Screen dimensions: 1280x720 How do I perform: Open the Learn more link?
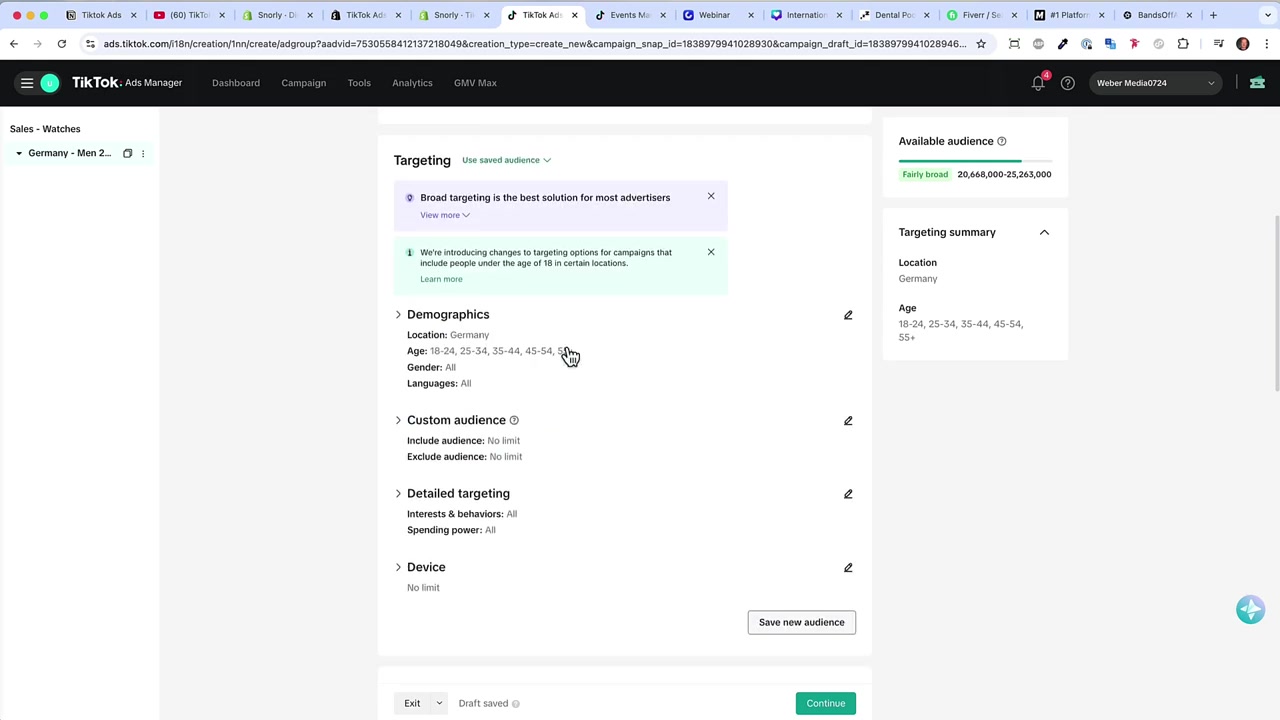tap(441, 279)
